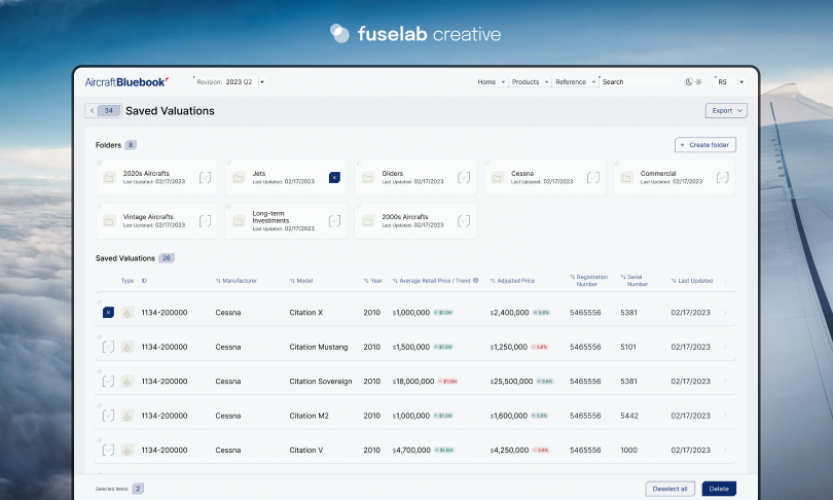This screenshot has height=500, width=833.
Task: Toggle dark mode moon icon
Action: click(x=688, y=82)
